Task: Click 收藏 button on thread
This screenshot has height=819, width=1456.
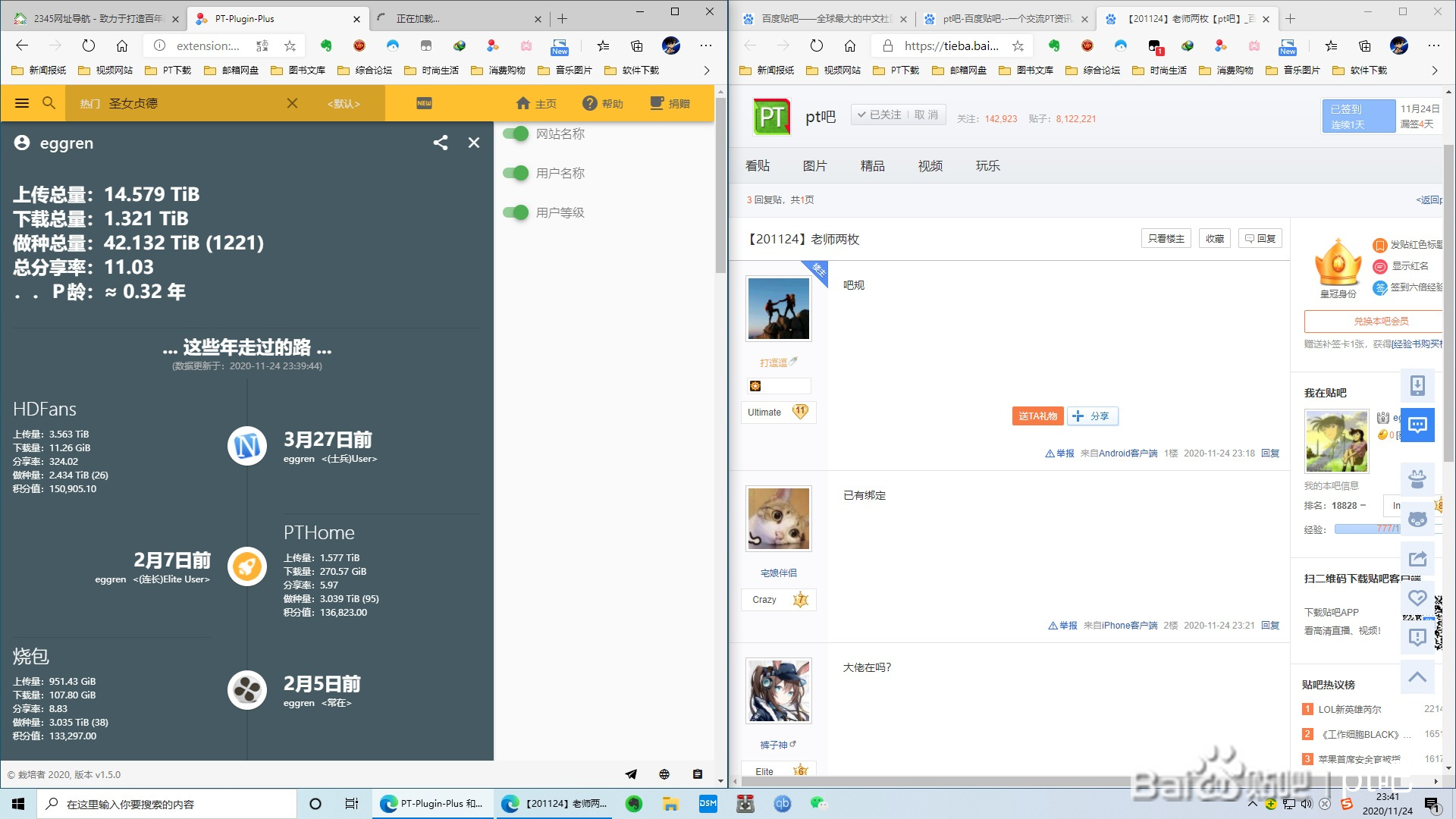Action: click(x=1215, y=238)
